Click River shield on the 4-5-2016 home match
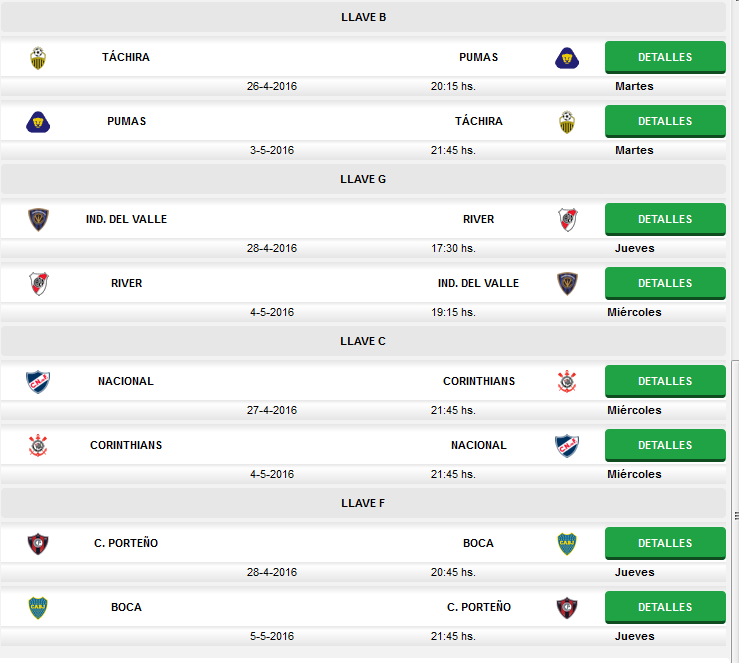Image resolution: width=739 pixels, height=663 pixels. click(x=38, y=284)
